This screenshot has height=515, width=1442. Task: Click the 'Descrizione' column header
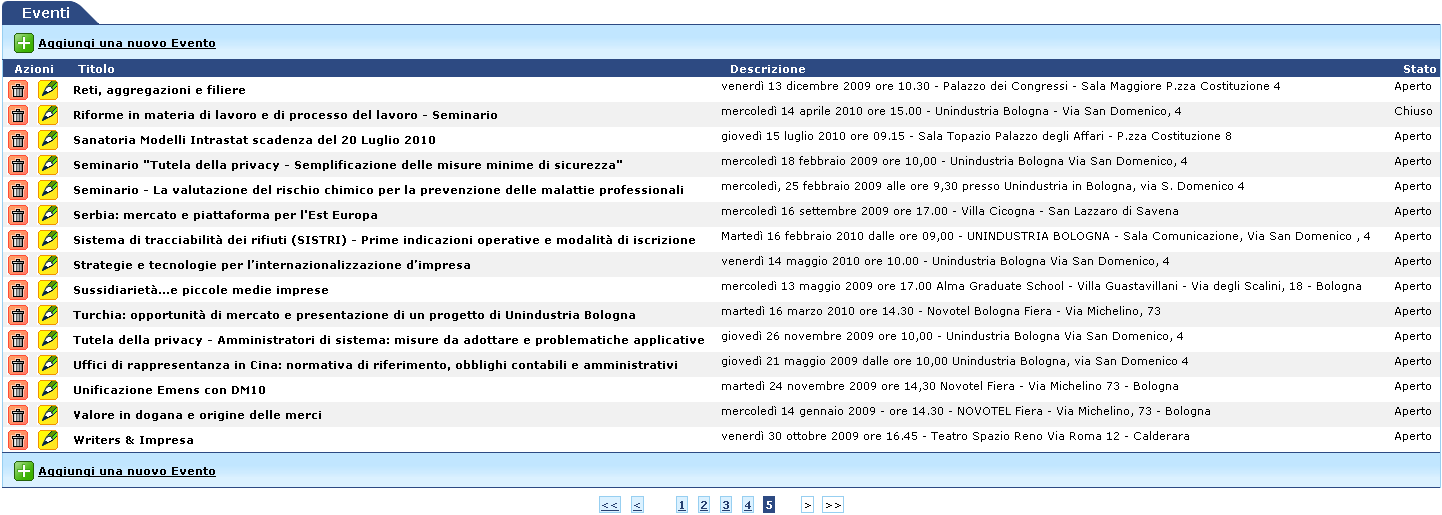tap(767, 69)
